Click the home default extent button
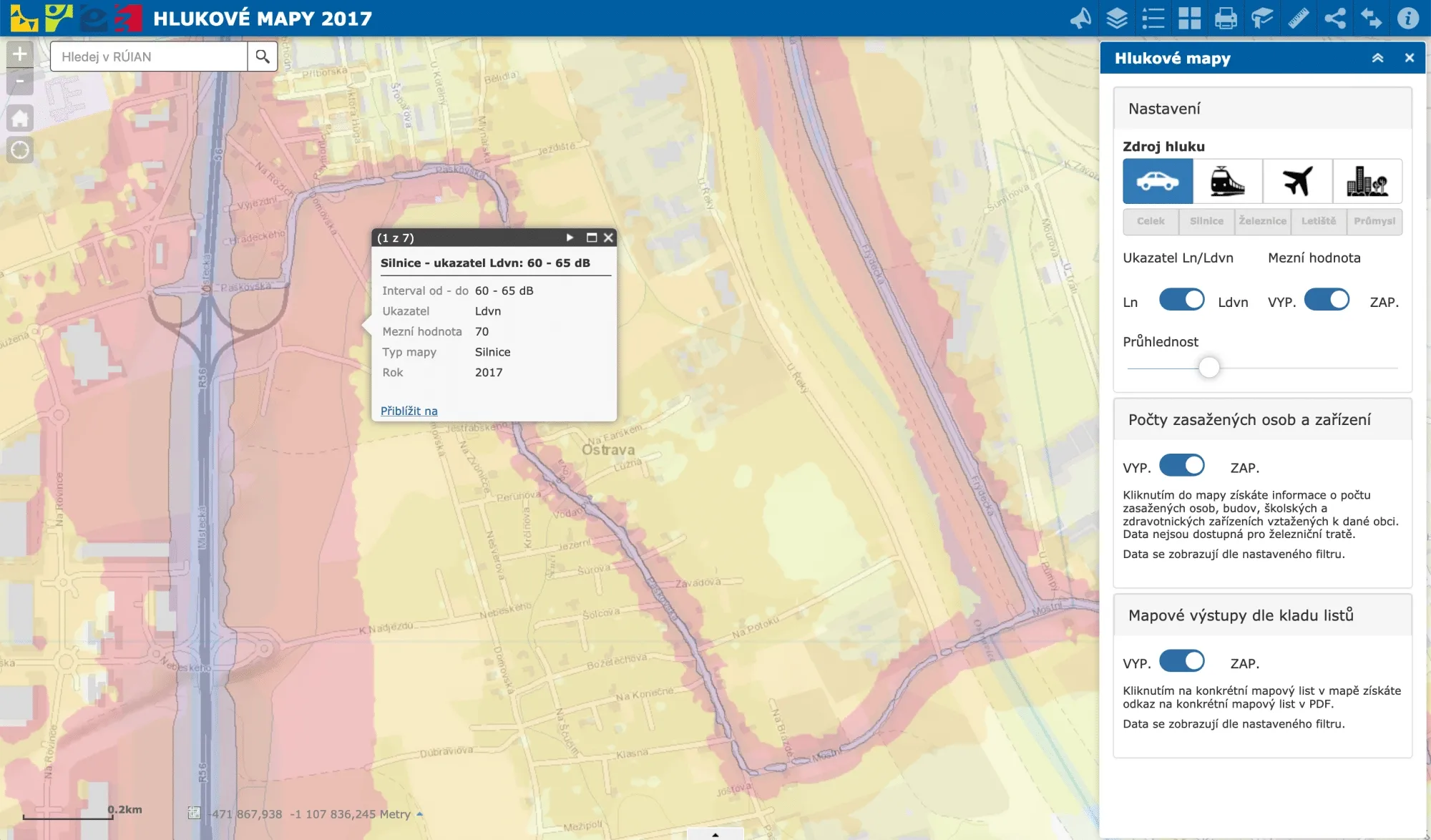The height and width of the screenshot is (840, 1431). pyautogui.click(x=20, y=118)
